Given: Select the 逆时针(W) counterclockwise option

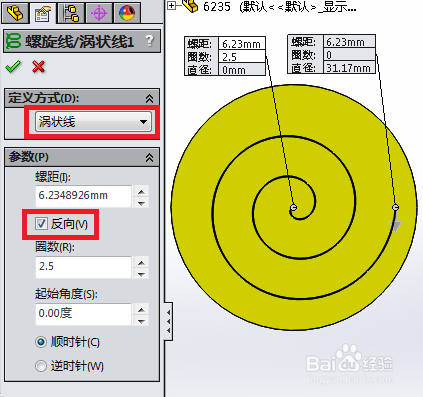Looking at the screenshot, I should [41, 366].
